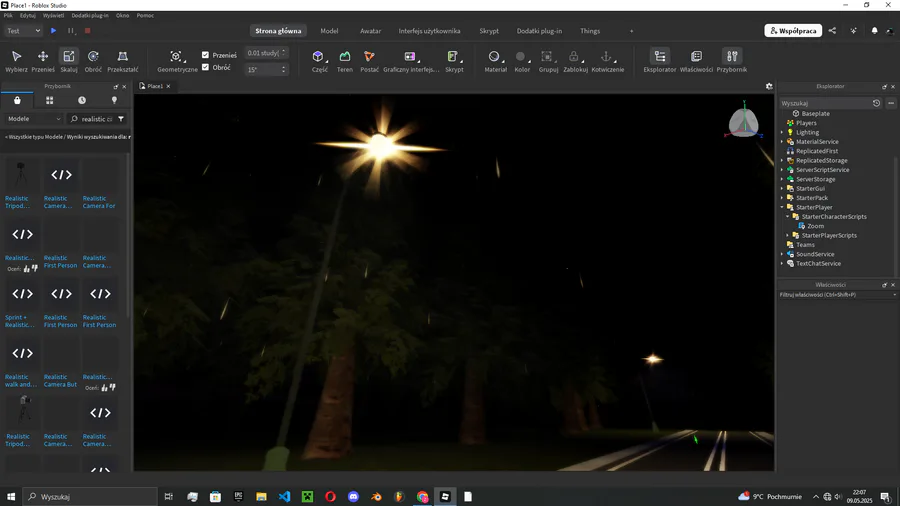Click the Współpraca collaborate button
Viewport: 900px width, 506px height.
(793, 30)
